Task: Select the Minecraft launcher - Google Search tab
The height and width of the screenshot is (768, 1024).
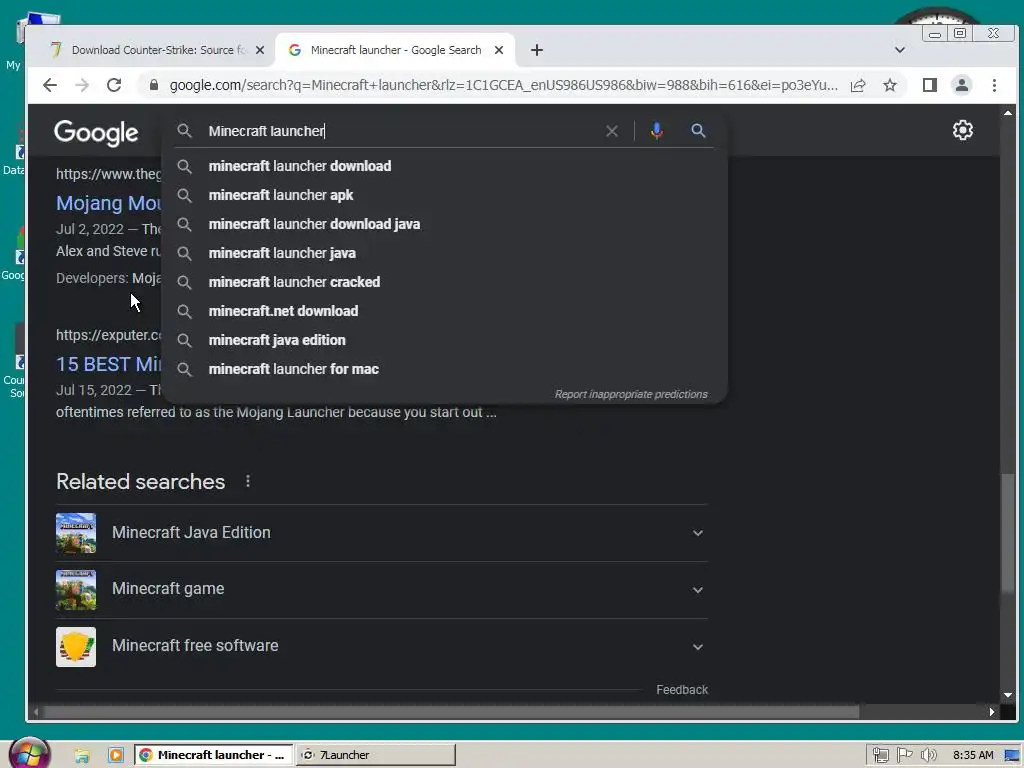Action: point(395,50)
